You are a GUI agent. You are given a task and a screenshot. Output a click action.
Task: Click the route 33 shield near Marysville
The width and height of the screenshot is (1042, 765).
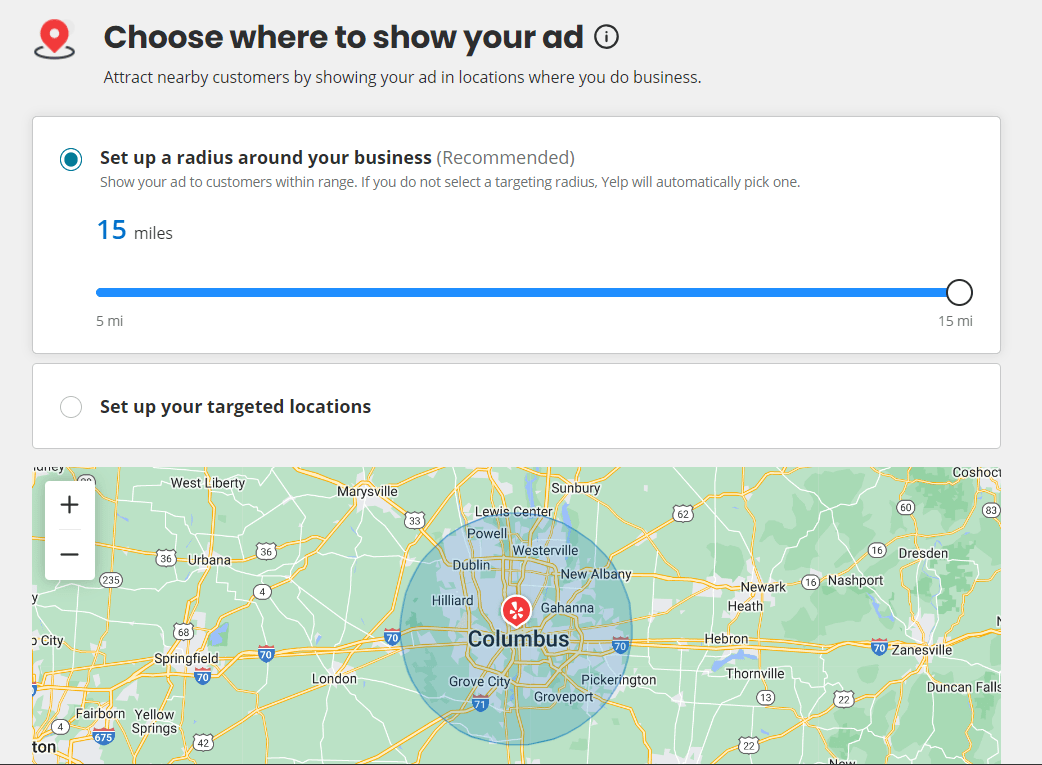click(x=415, y=520)
